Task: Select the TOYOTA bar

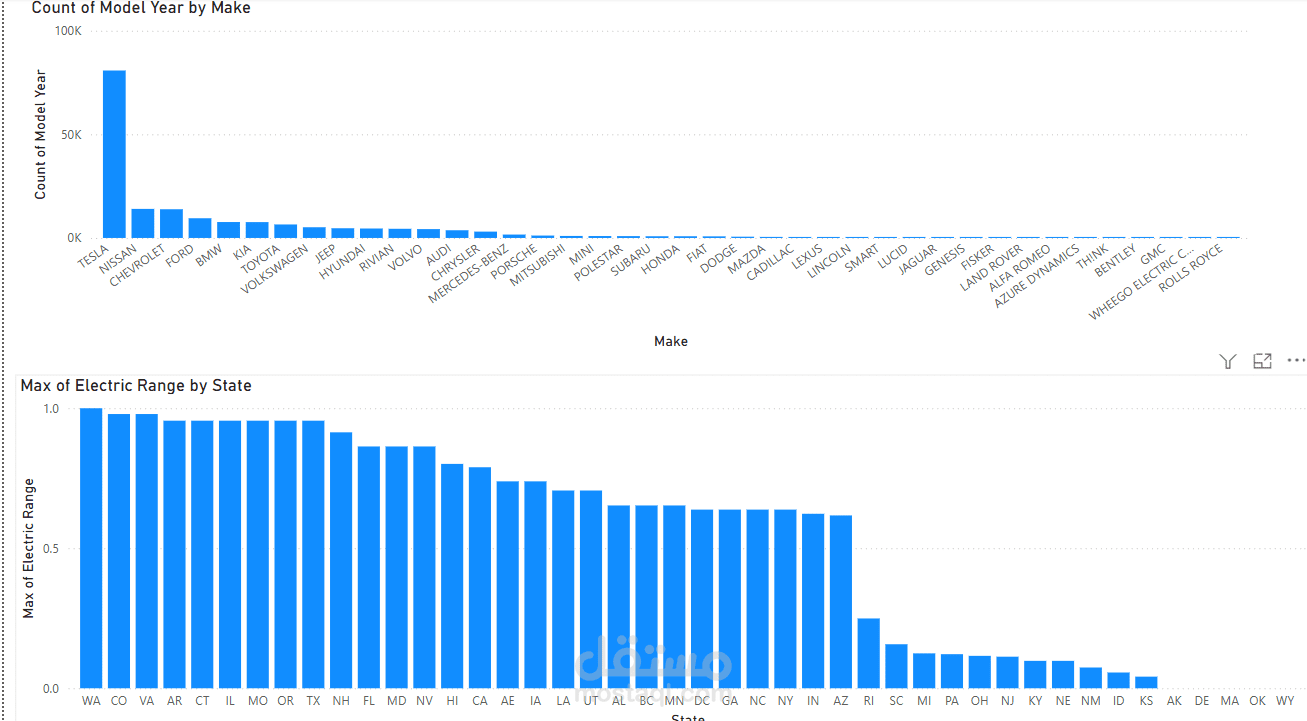Action: (286, 231)
